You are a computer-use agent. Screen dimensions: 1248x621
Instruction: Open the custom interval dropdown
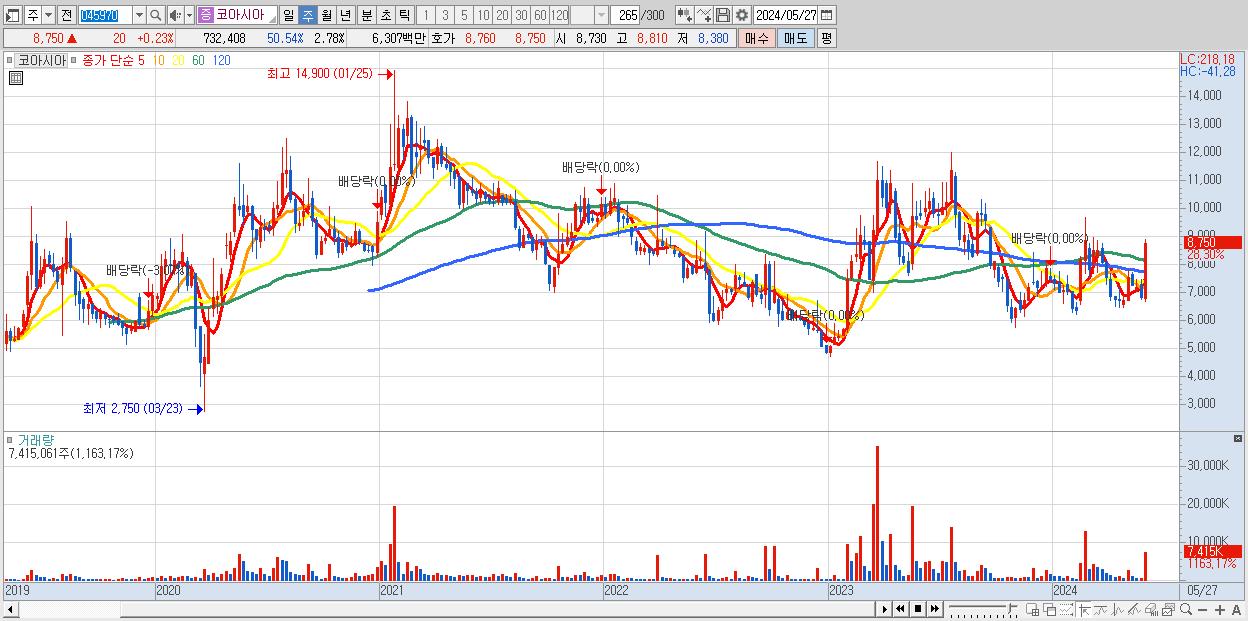click(600, 15)
